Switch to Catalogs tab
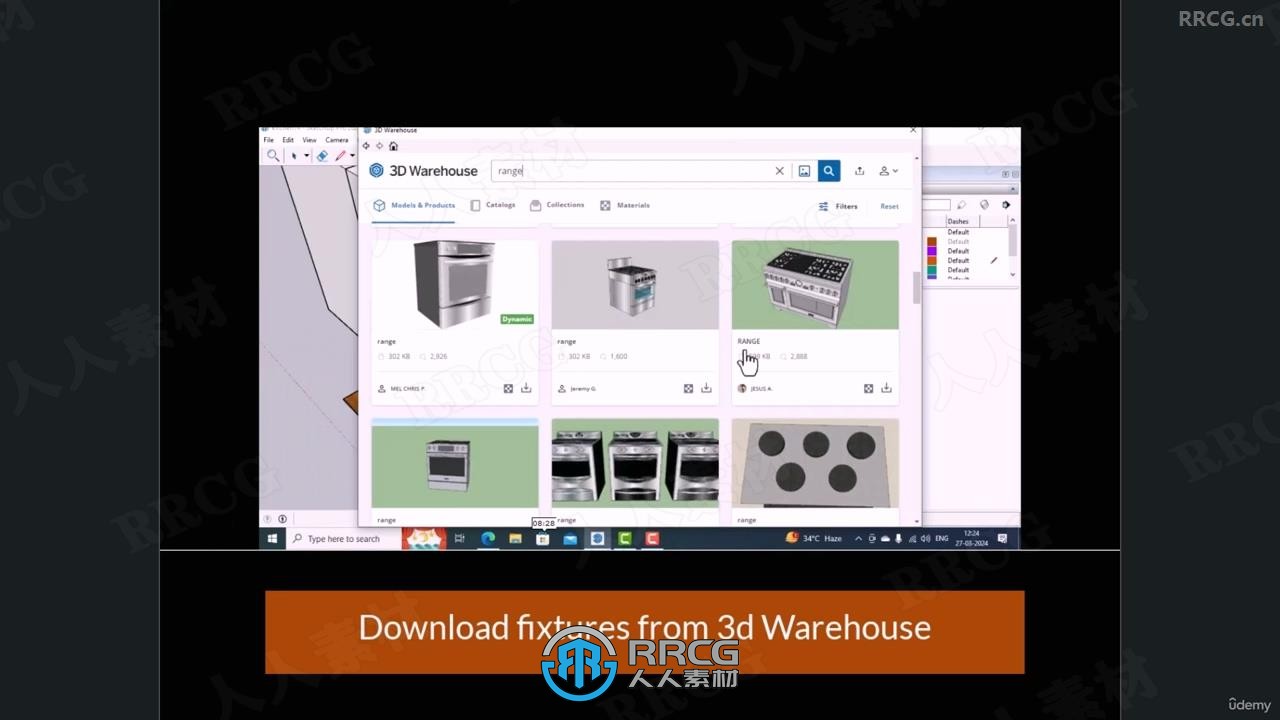 tap(492, 205)
